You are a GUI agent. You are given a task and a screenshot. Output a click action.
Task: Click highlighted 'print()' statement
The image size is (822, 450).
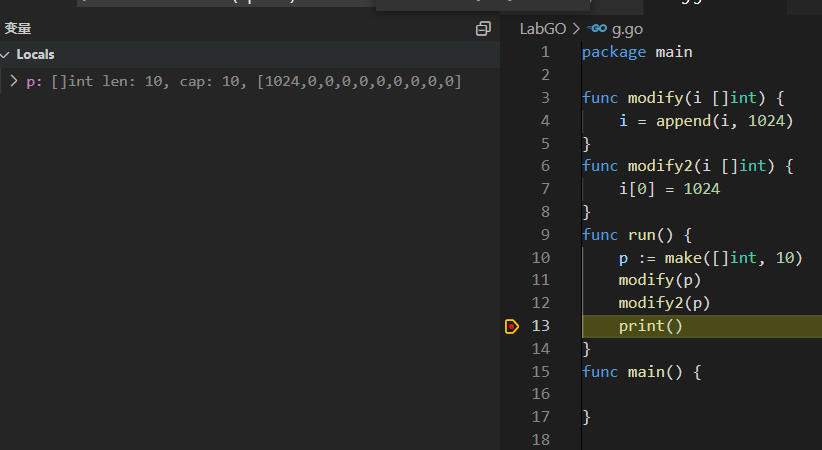651,326
